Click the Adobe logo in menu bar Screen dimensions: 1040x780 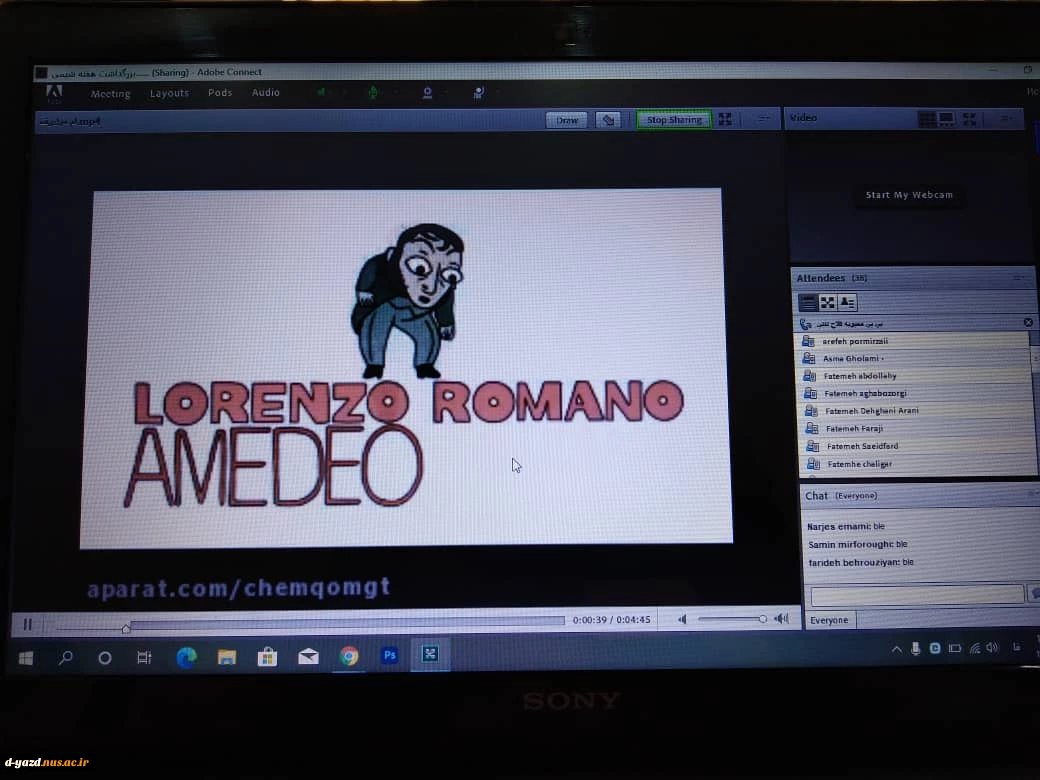click(54, 93)
